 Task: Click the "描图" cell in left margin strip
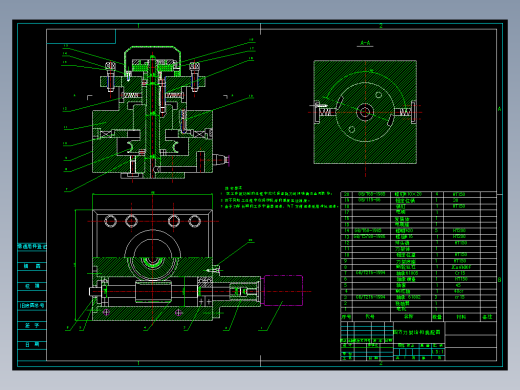(x=32, y=266)
